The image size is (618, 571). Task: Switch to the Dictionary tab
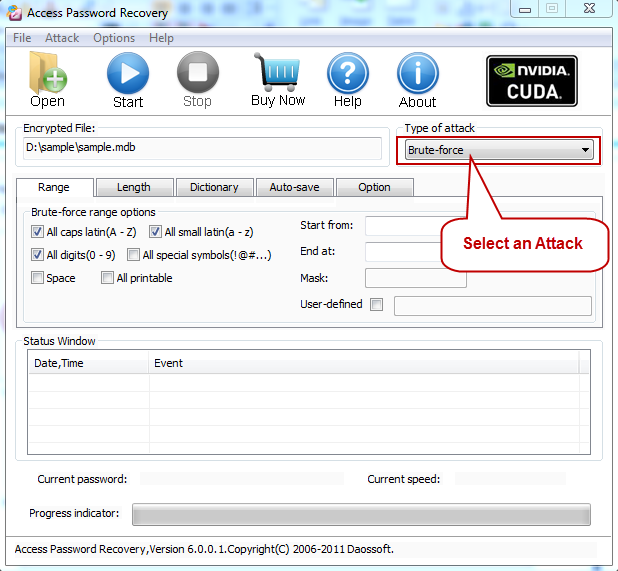point(214,187)
